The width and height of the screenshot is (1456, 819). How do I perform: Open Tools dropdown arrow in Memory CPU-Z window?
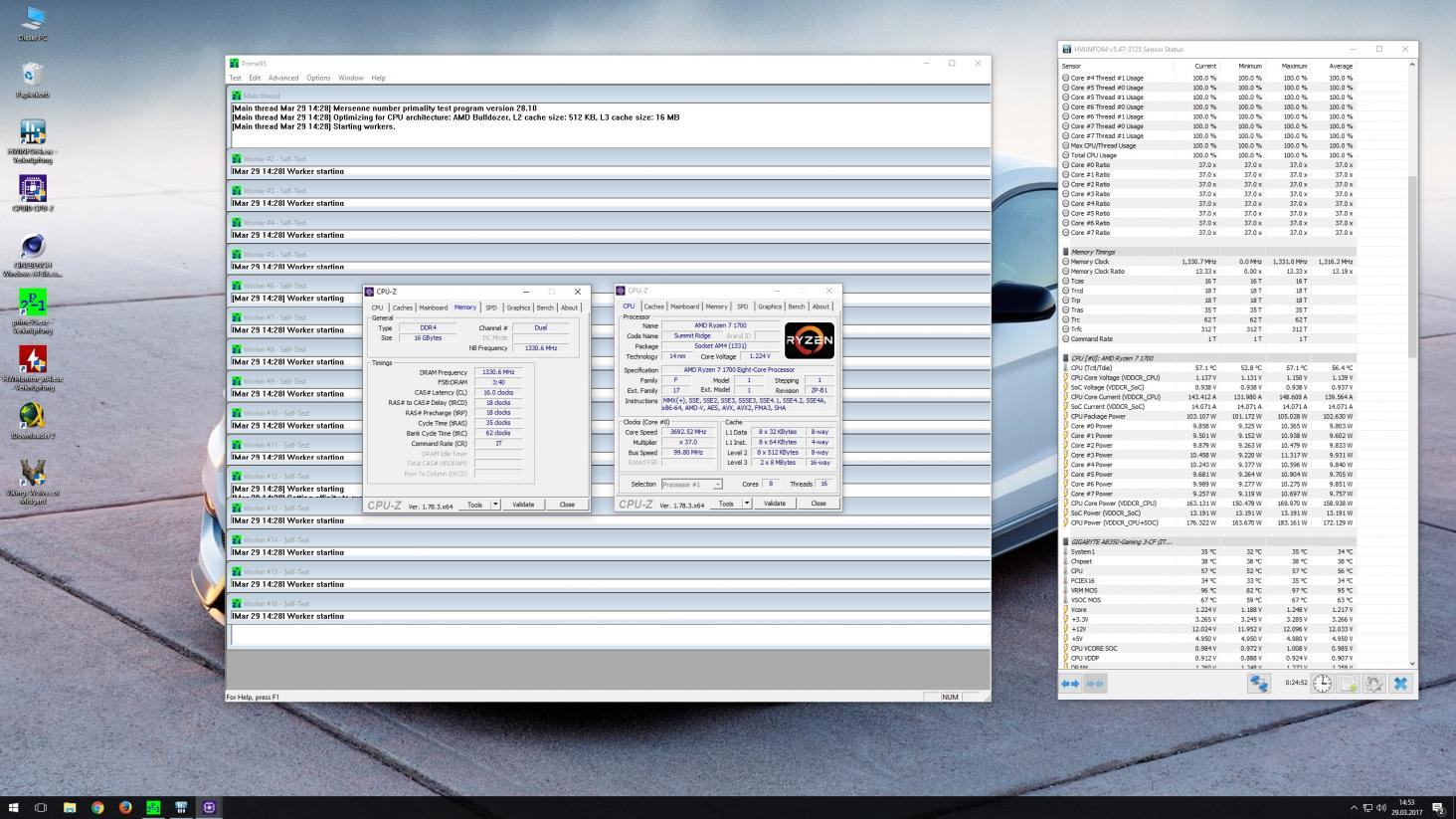point(495,505)
